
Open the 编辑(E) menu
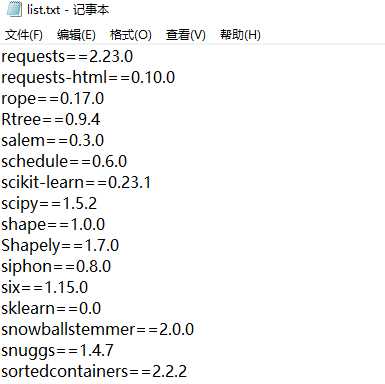76,35
